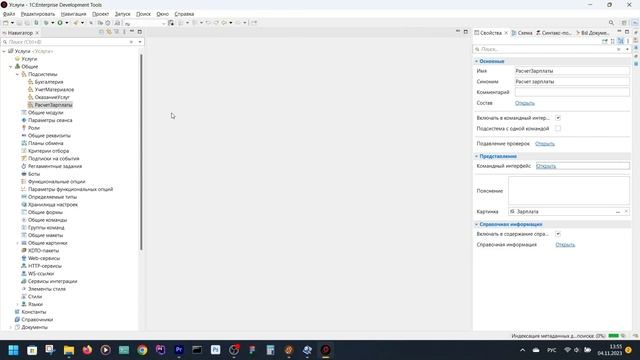Click the Общие модули node icon
Screen dimensions: 640x360
tap(24, 112)
